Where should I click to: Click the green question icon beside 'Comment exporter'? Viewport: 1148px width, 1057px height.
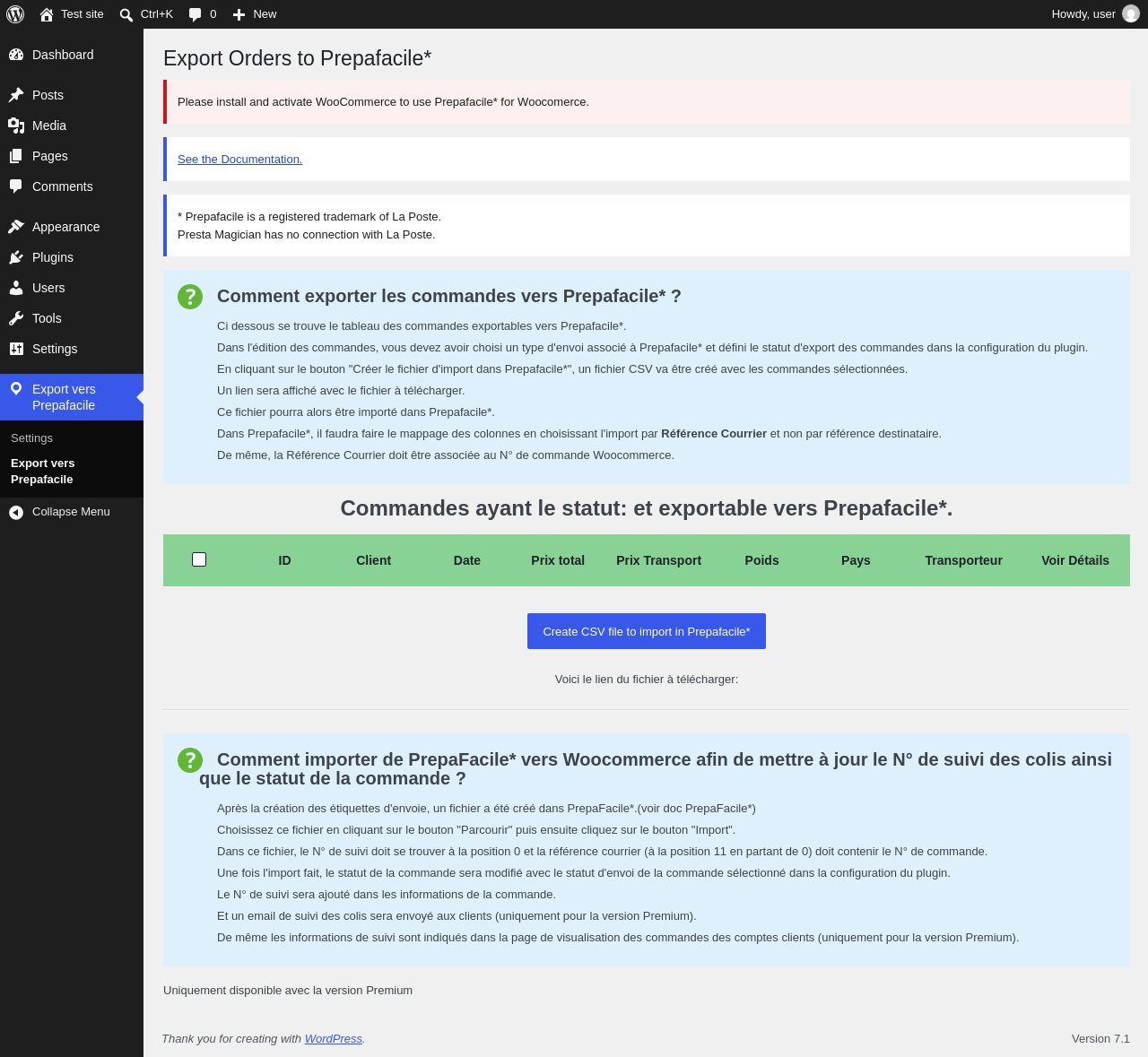click(190, 297)
